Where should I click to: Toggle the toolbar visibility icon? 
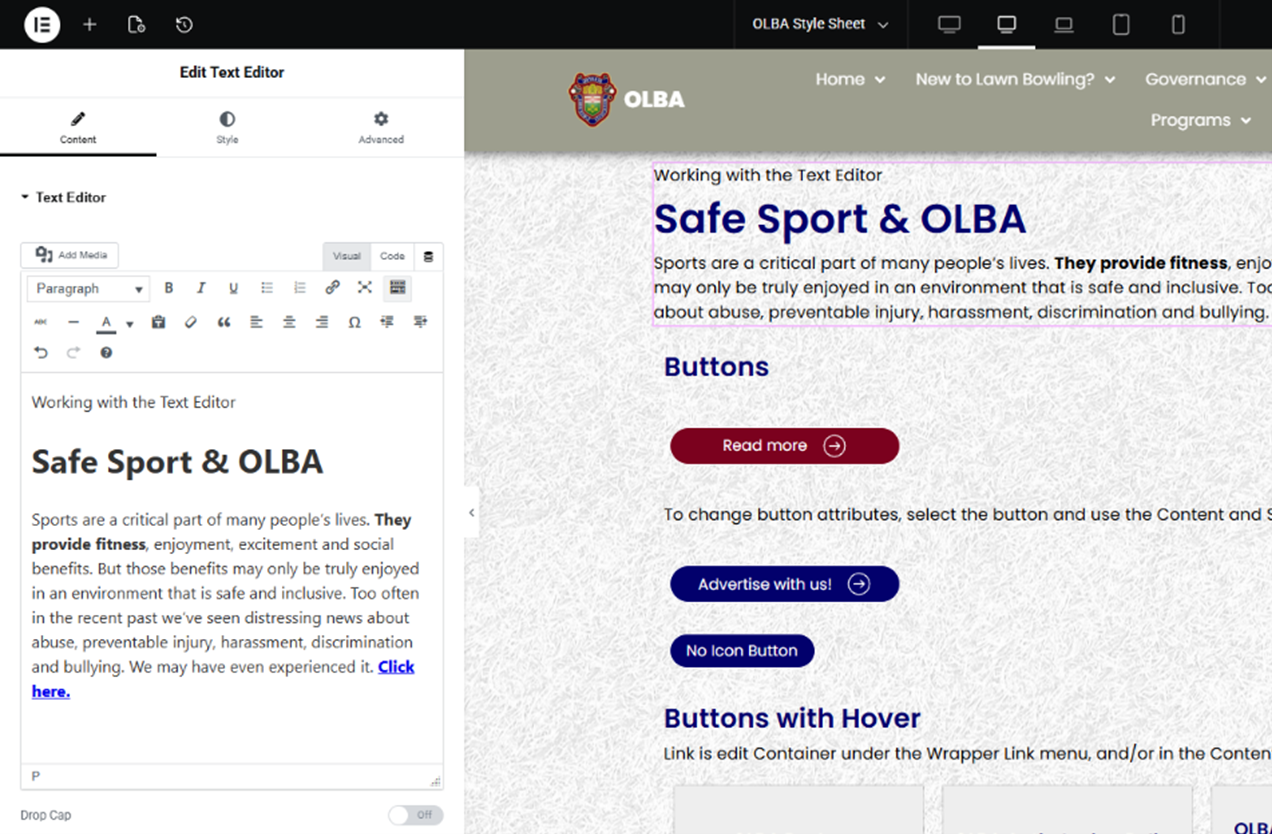coord(397,288)
